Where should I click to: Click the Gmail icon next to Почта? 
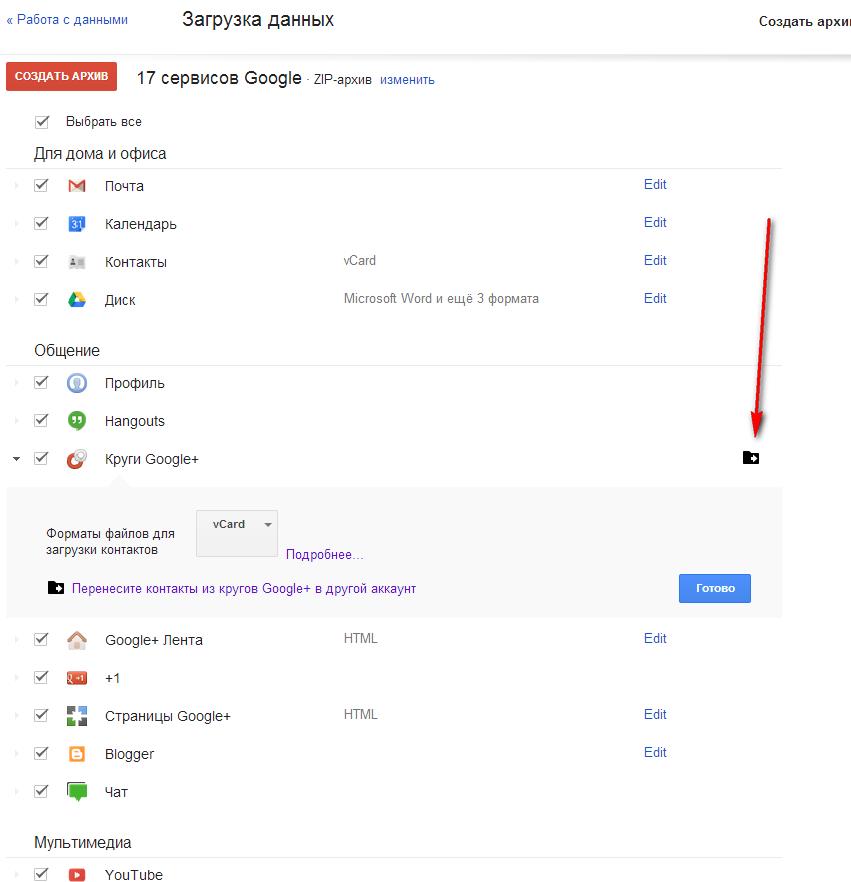point(77,186)
